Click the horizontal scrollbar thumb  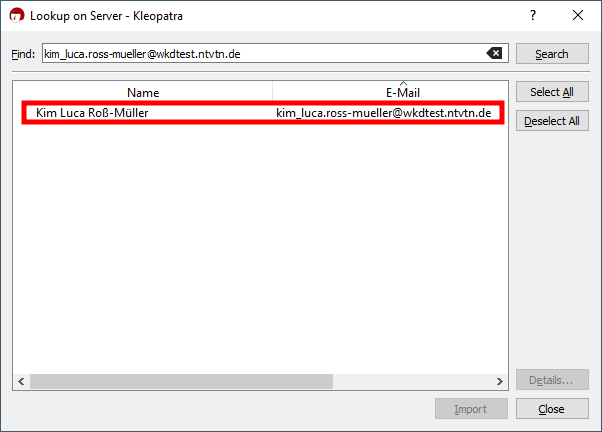[x=180, y=382]
